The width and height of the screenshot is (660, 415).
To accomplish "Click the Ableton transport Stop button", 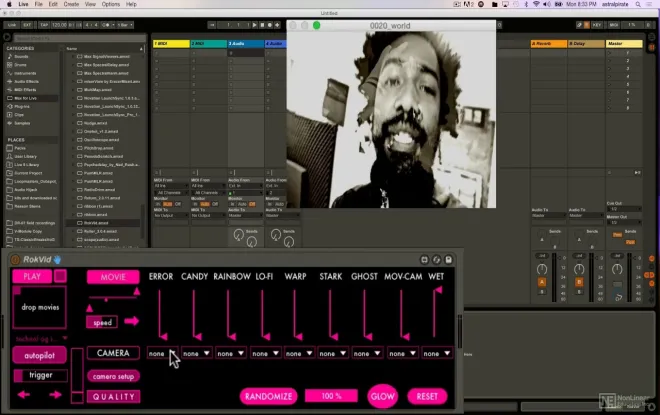I will click(x=262, y=25).
